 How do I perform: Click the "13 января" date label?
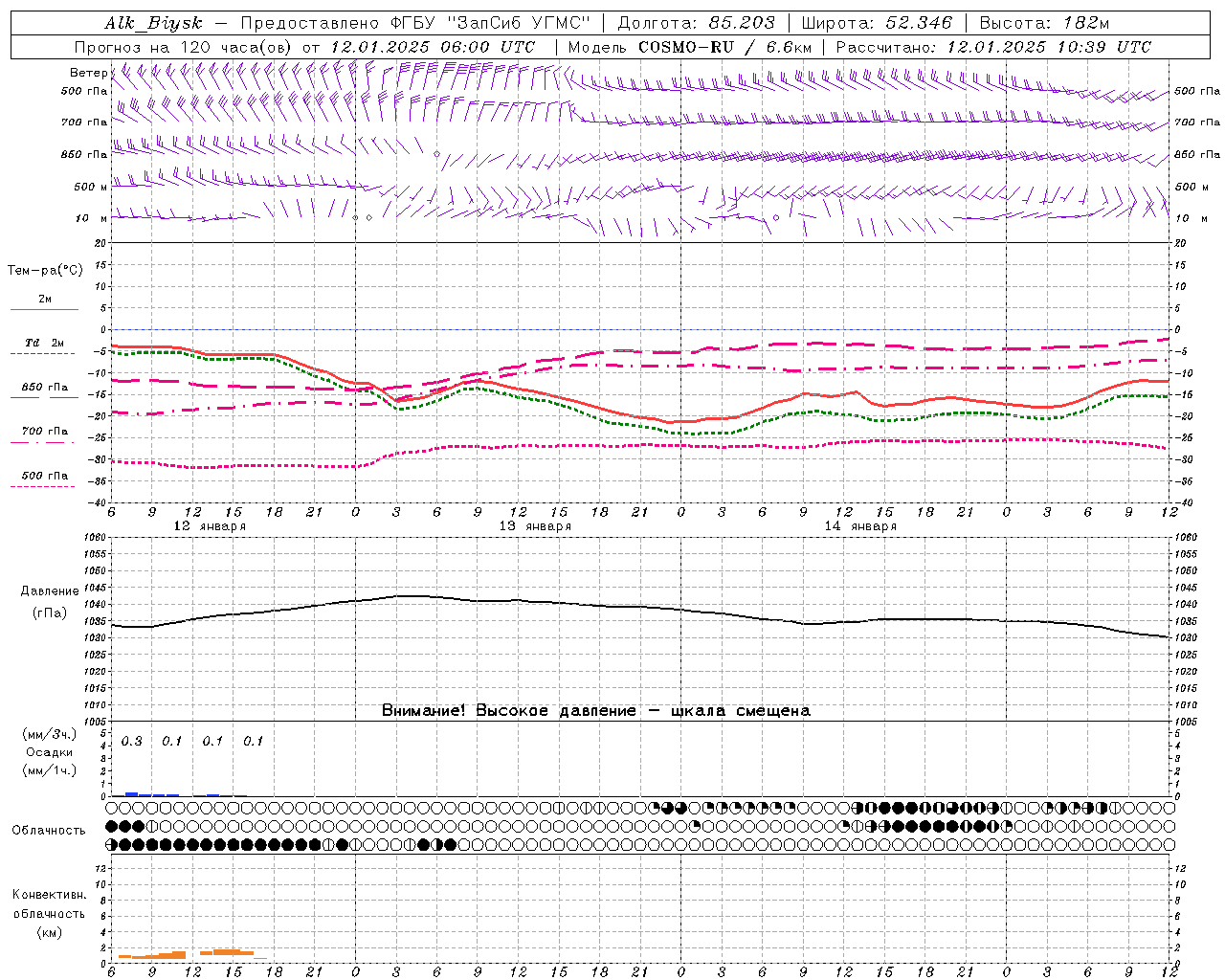tap(535, 526)
